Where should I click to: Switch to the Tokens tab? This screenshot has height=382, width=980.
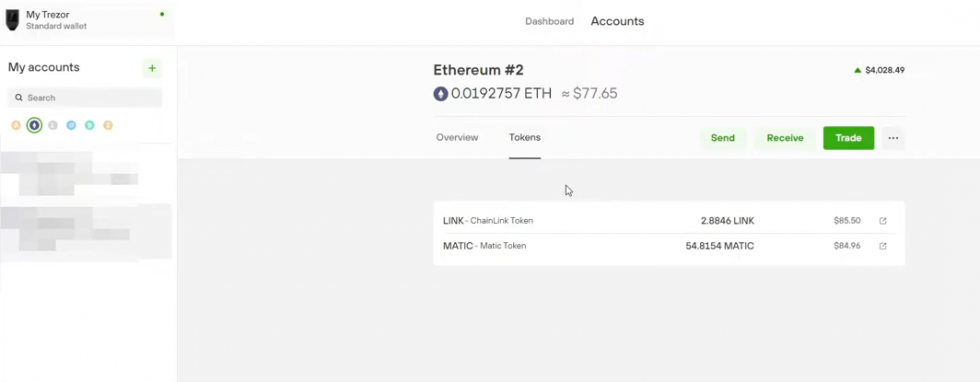tap(524, 138)
